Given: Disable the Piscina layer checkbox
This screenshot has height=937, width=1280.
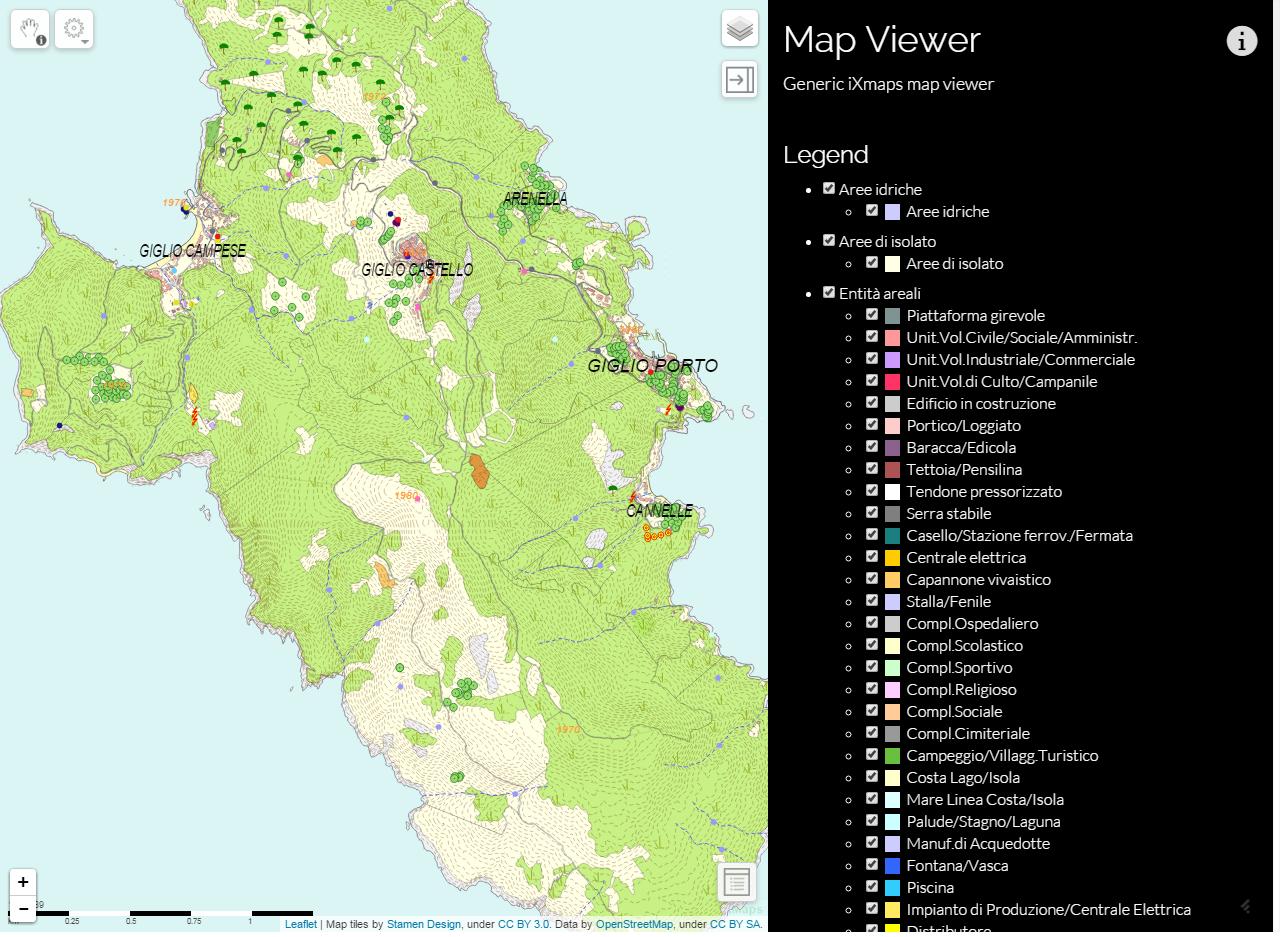Looking at the screenshot, I should (872, 887).
